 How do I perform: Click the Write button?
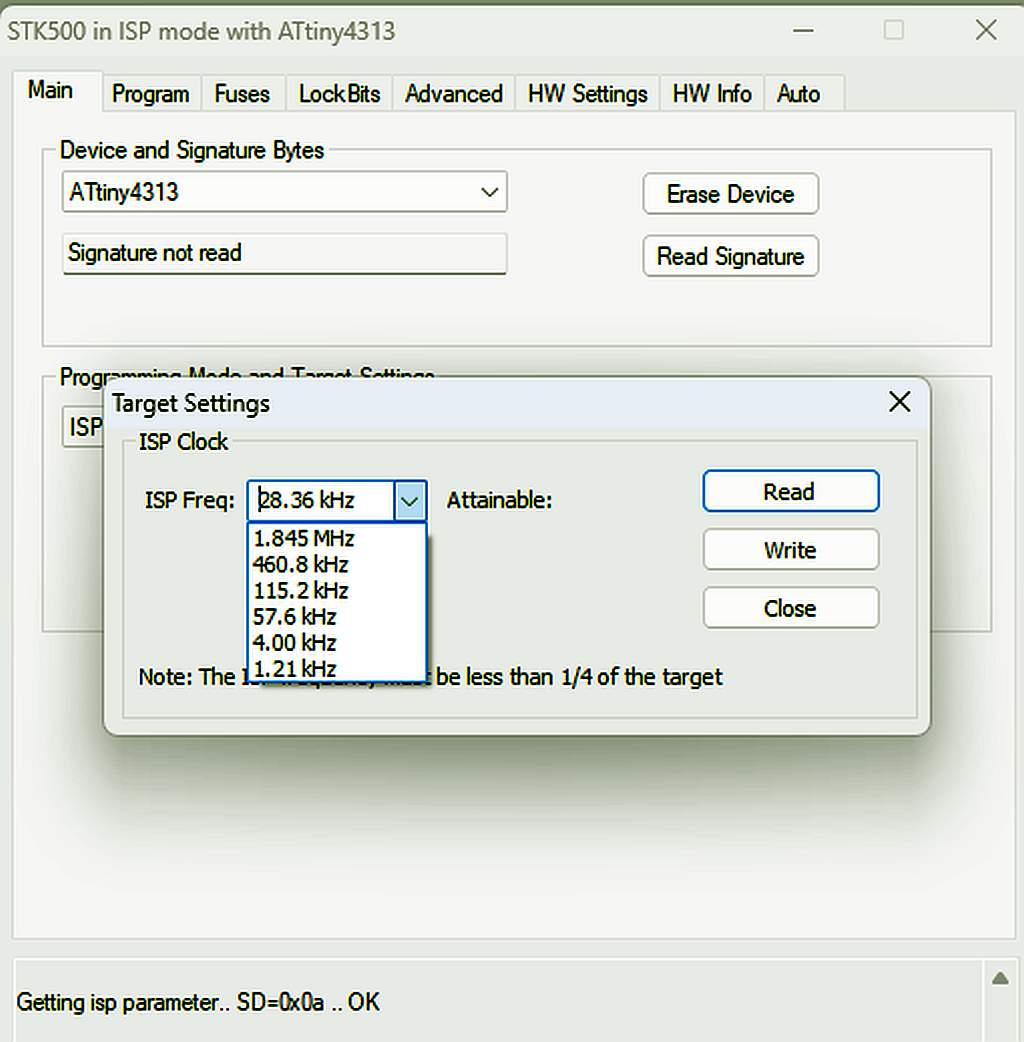790,550
